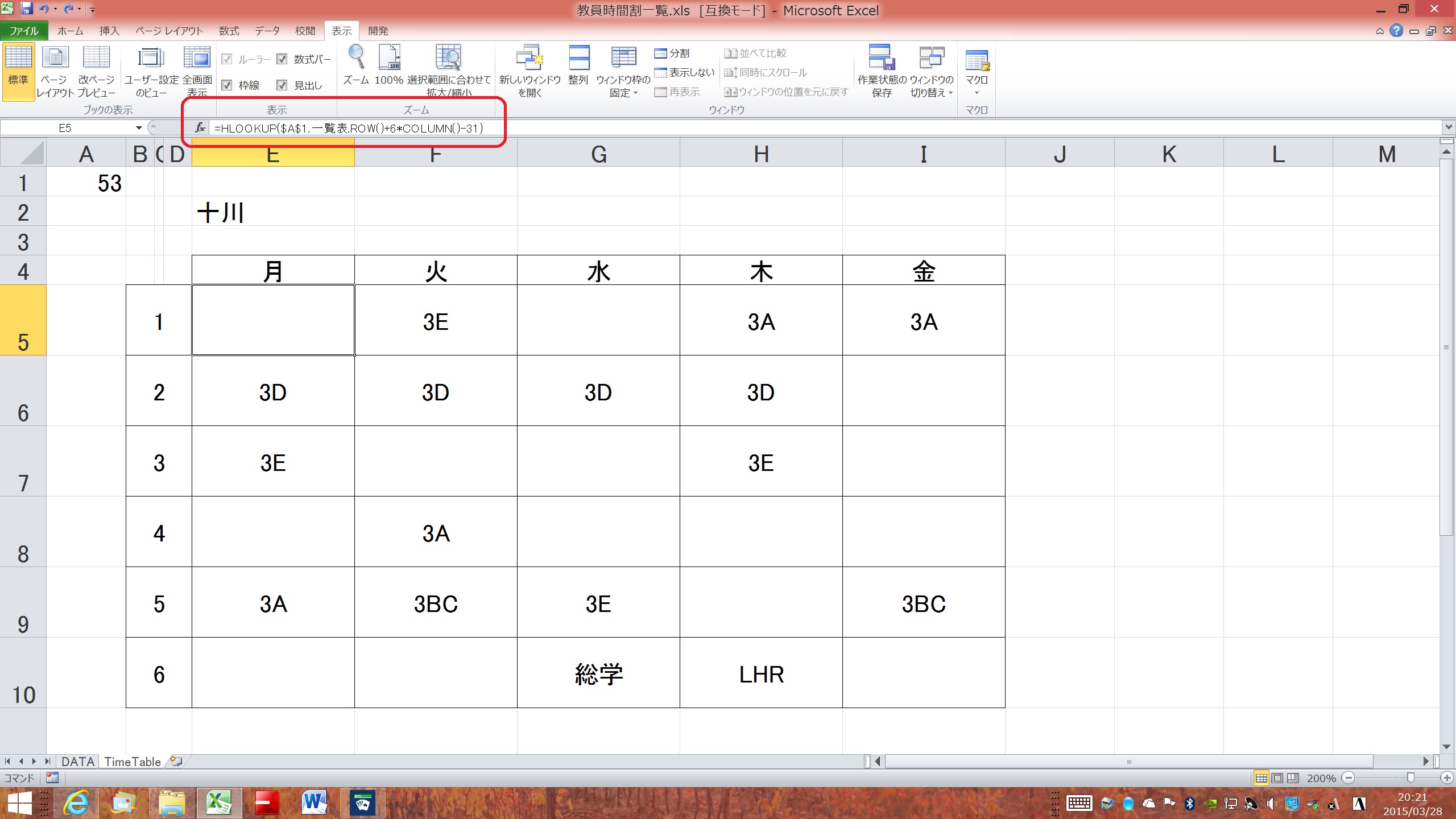Save the workbook from quick access toolbar

pyautogui.click(x=27, y=9)
